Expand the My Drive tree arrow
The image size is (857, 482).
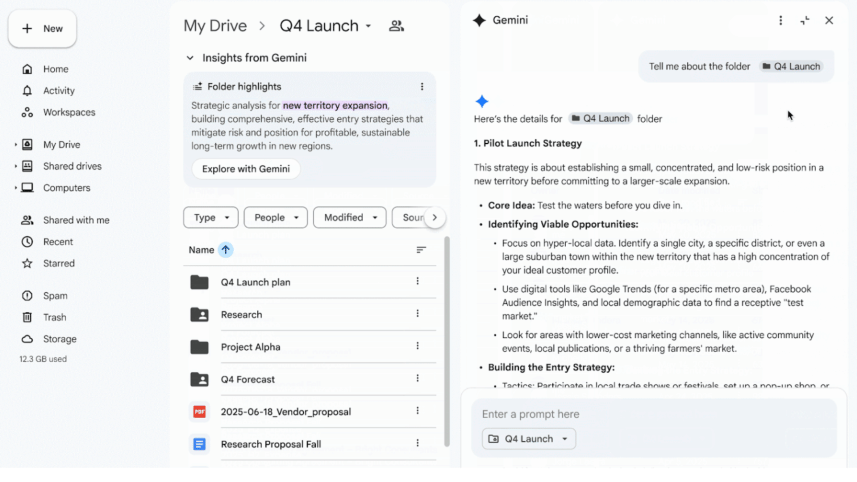pos(15,145)
